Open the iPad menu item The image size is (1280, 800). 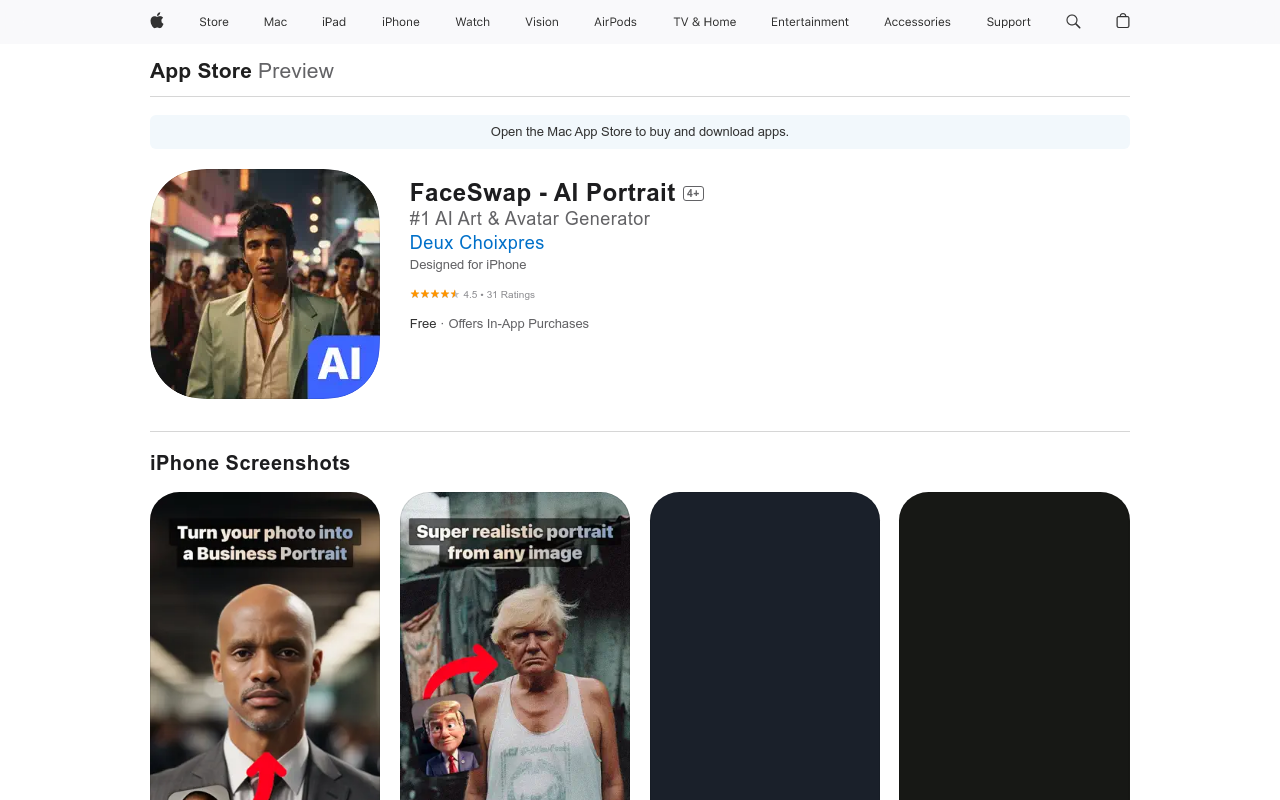334,22
